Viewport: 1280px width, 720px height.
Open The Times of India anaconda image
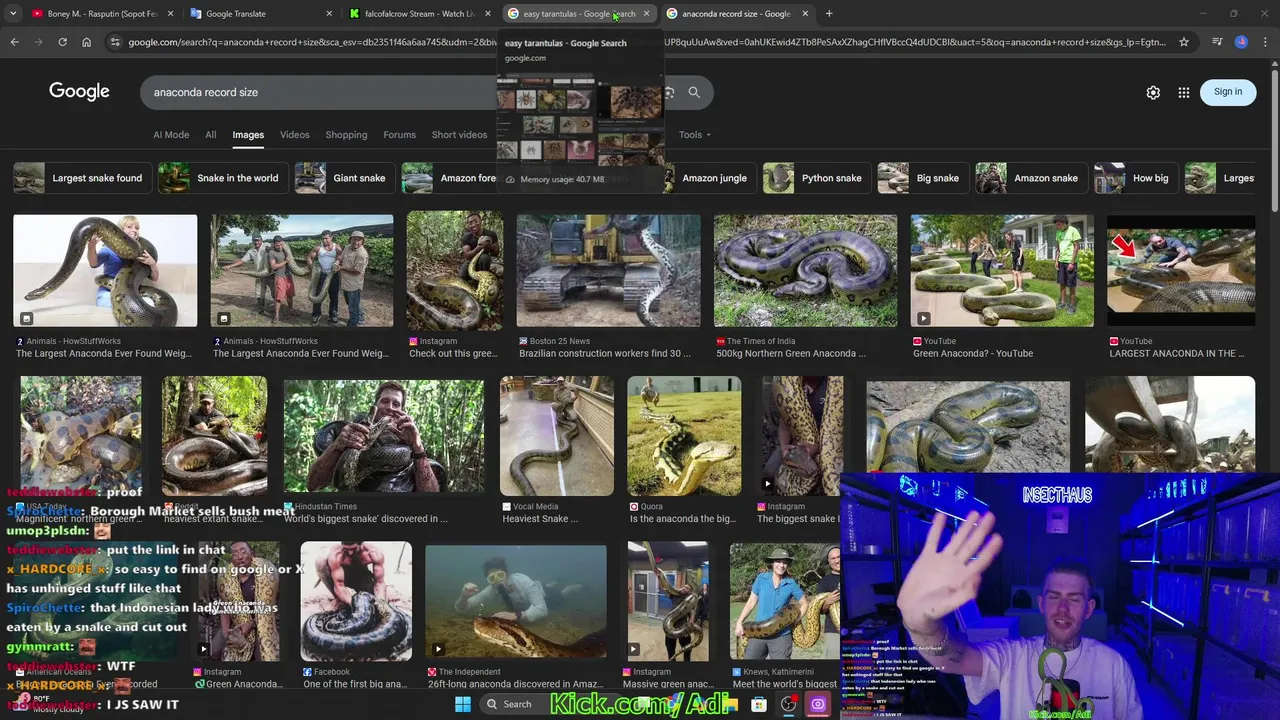click(x=805, y=270)
